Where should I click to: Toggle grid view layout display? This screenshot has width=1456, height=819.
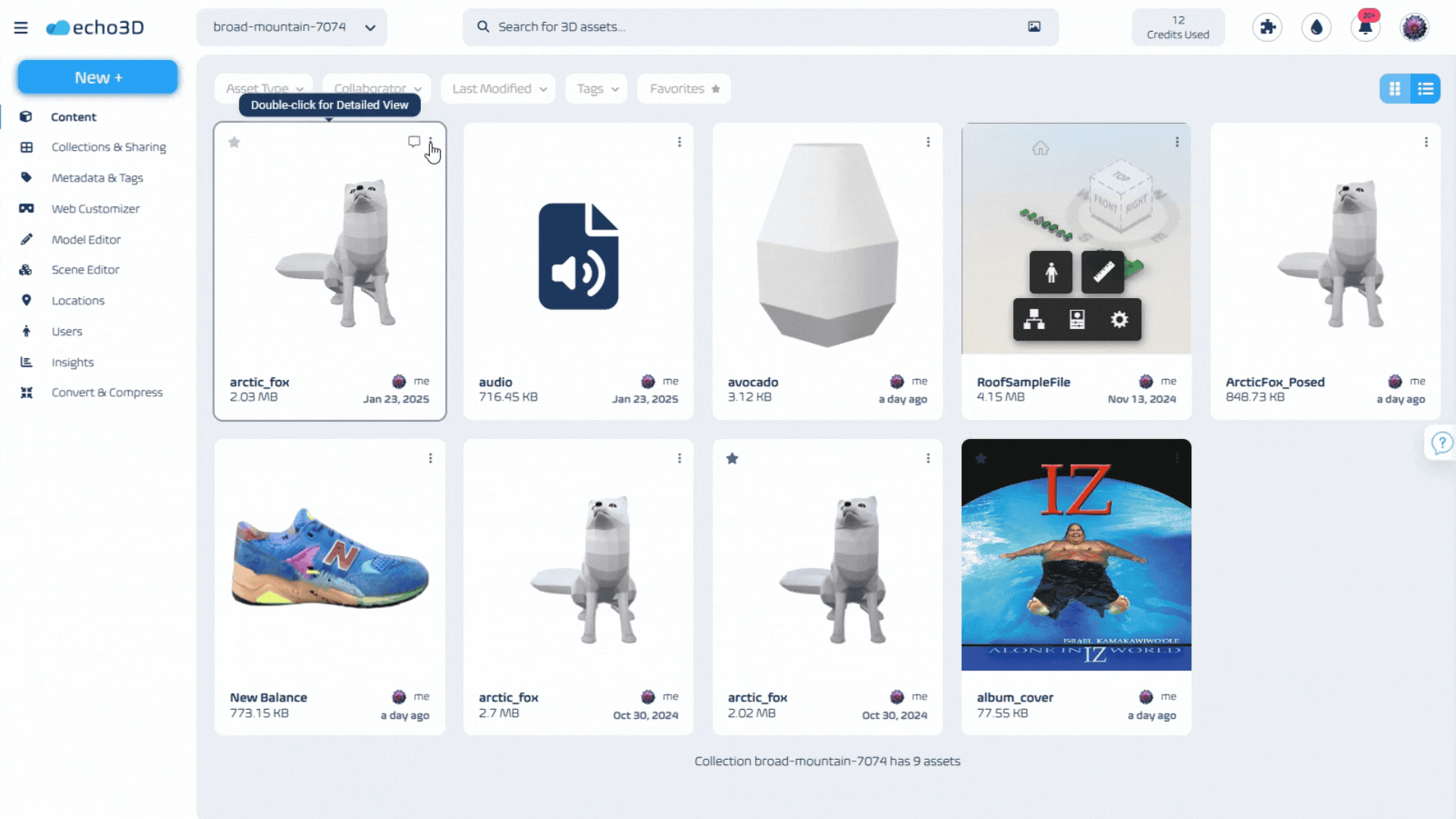1395,88
